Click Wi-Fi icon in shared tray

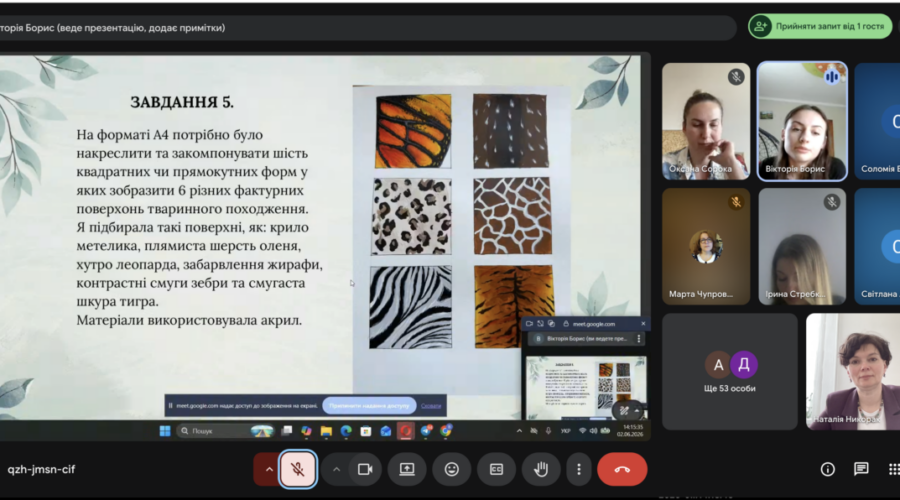tap(582, 431)
